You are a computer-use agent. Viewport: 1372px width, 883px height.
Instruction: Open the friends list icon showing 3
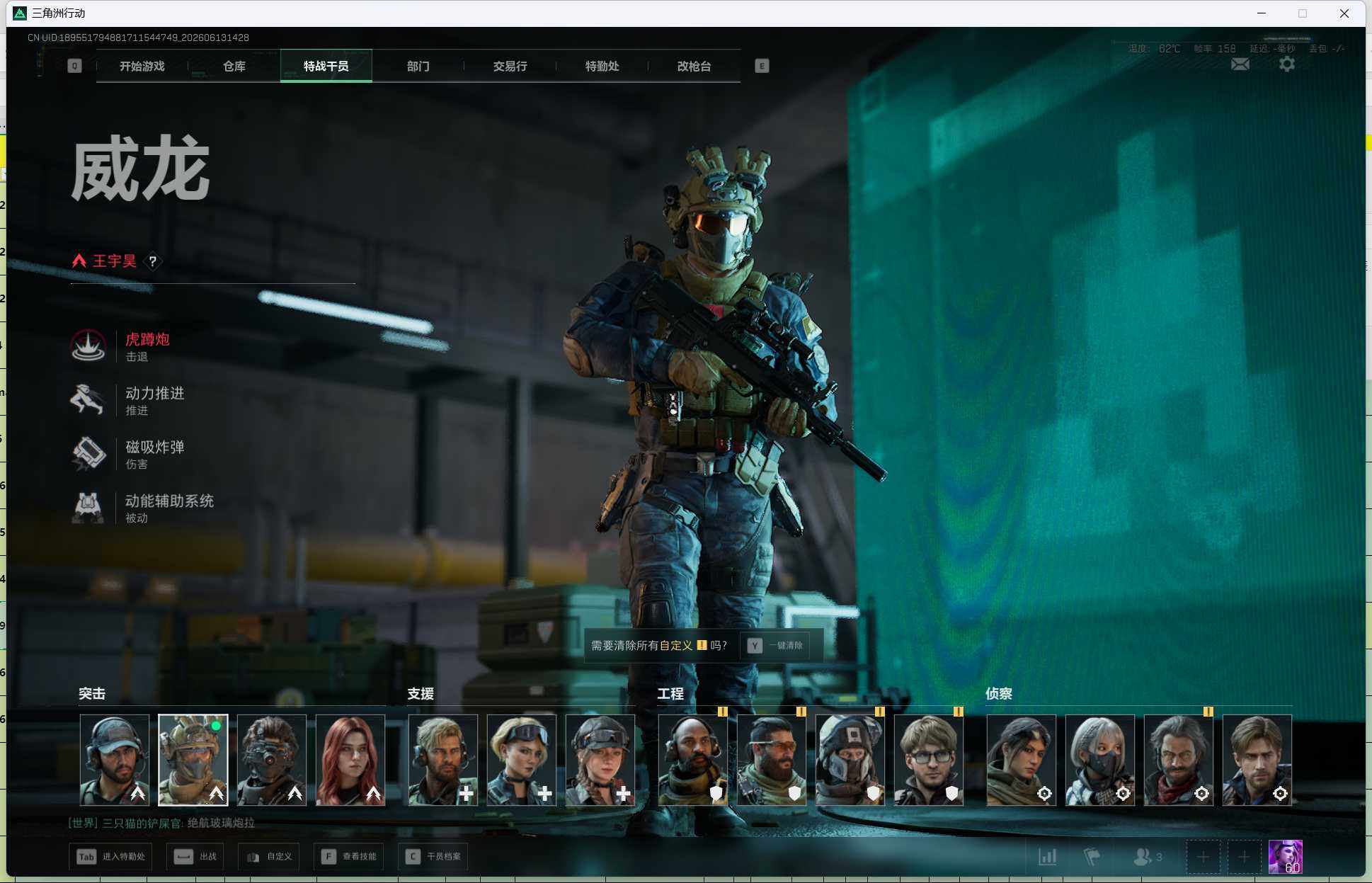pos(1148,857)
